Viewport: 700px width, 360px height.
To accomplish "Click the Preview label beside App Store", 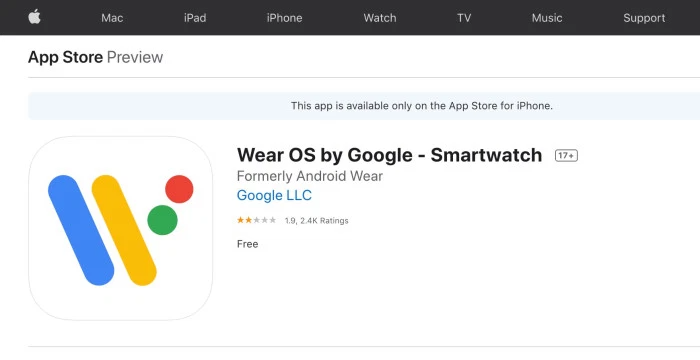I will coord(135,57).
